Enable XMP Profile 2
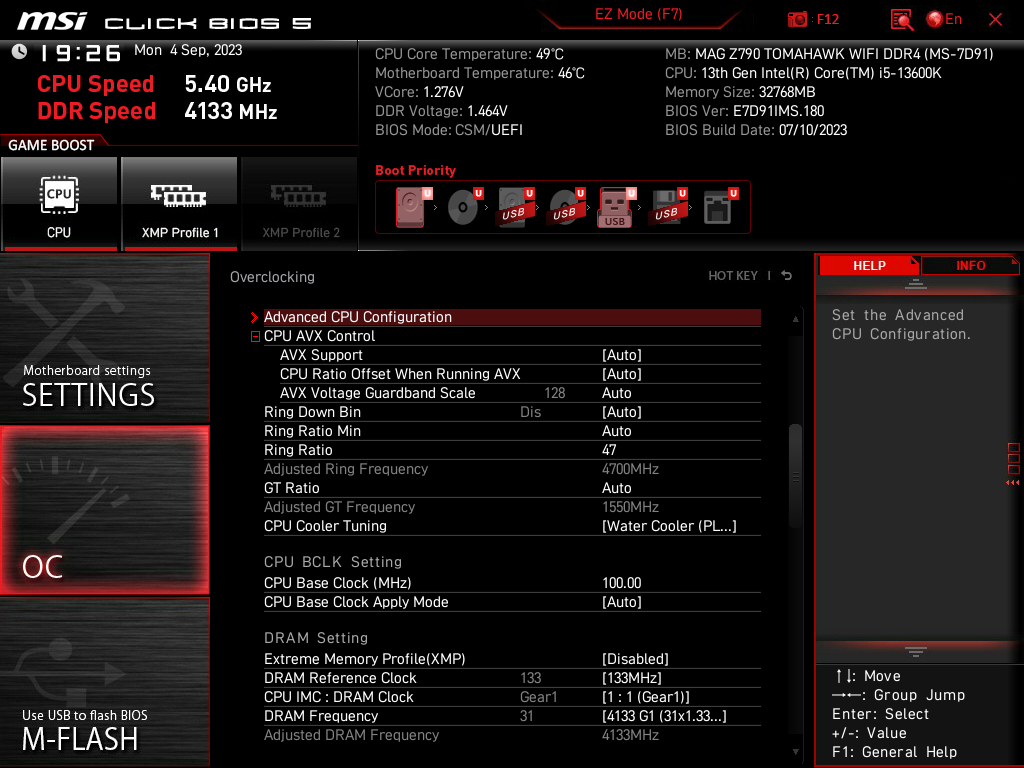The height and width of the screenshot is (768, 1024). [x=300, y=204]
